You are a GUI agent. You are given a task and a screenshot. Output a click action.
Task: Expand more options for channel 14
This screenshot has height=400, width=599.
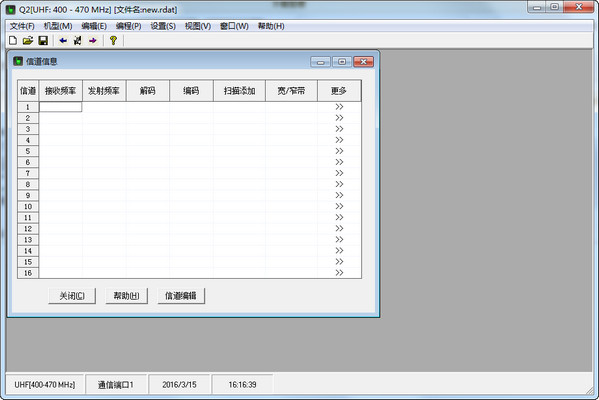[x=339, y=251]
